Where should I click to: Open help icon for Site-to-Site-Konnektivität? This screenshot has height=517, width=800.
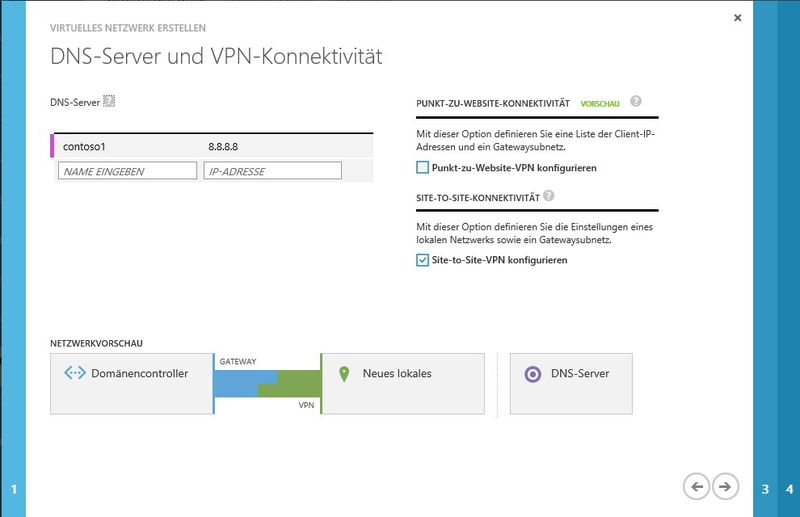548,195
